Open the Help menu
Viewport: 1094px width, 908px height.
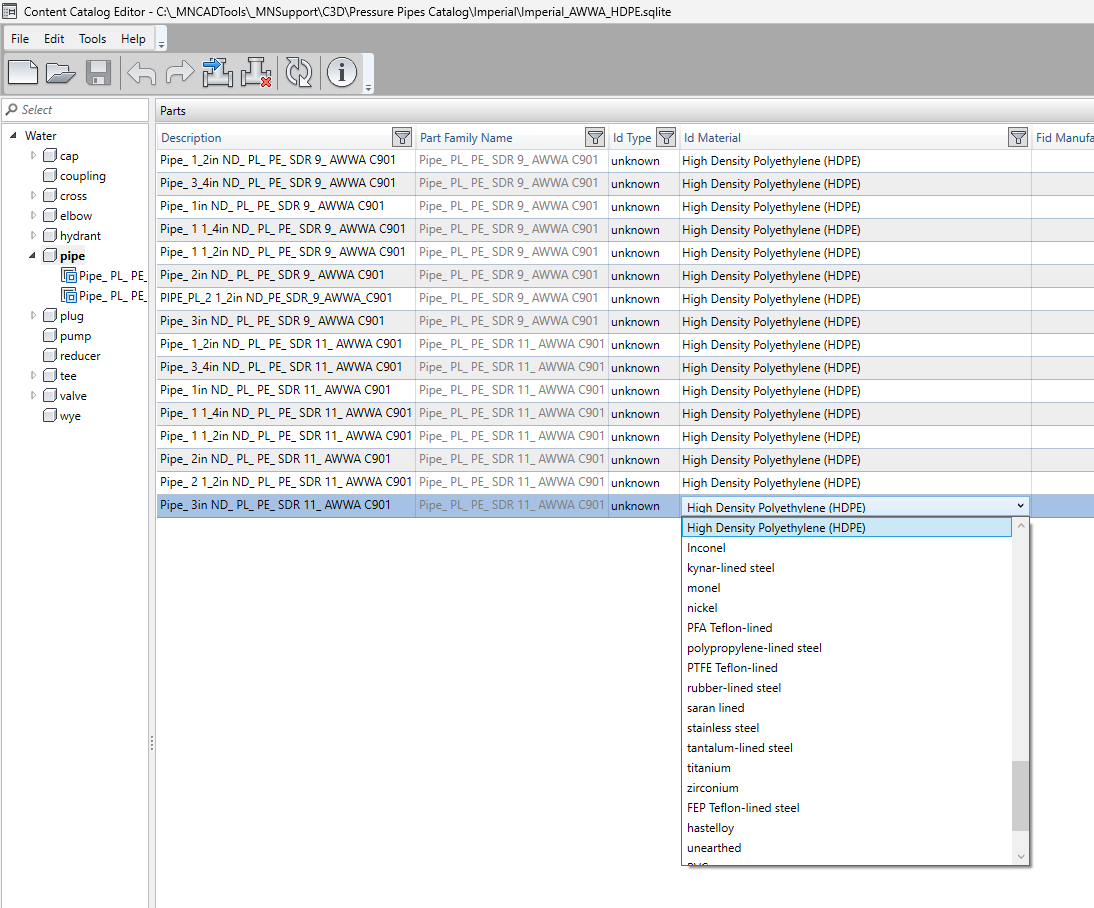133,39
